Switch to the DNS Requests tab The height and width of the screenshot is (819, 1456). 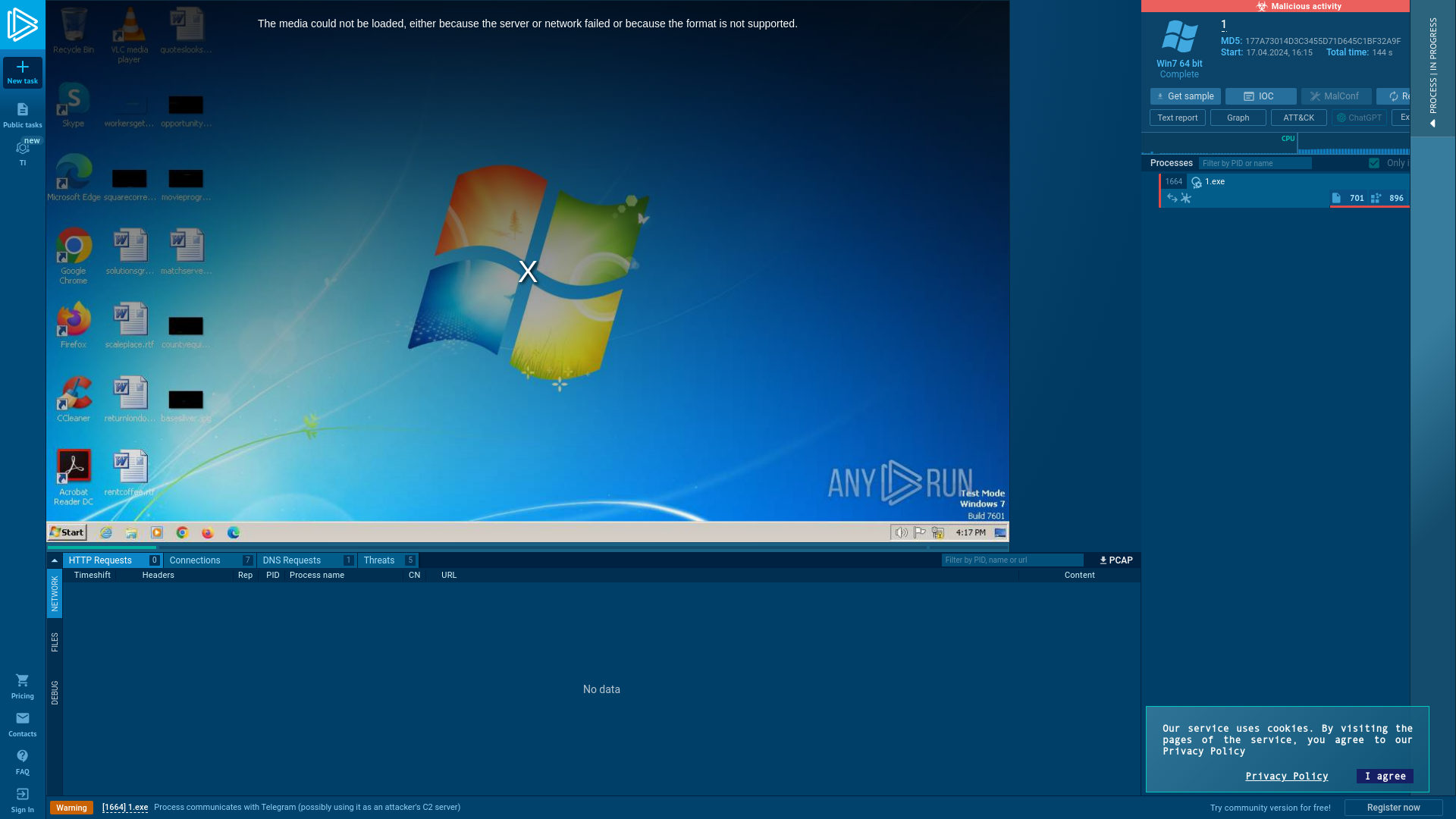307,560
